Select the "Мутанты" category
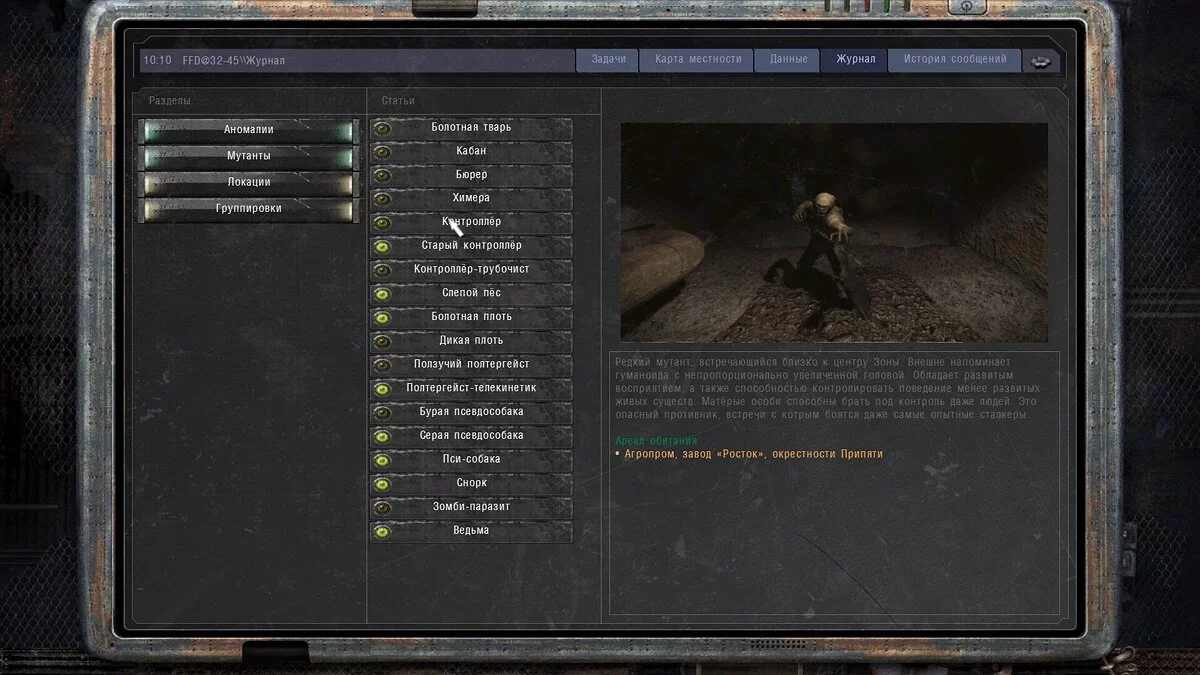Viewport: 1200px width, 675px height. 249,155
